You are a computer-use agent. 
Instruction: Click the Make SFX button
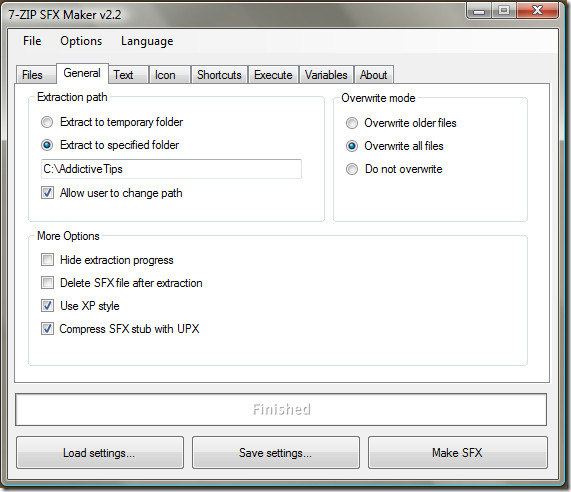(457, 453)
